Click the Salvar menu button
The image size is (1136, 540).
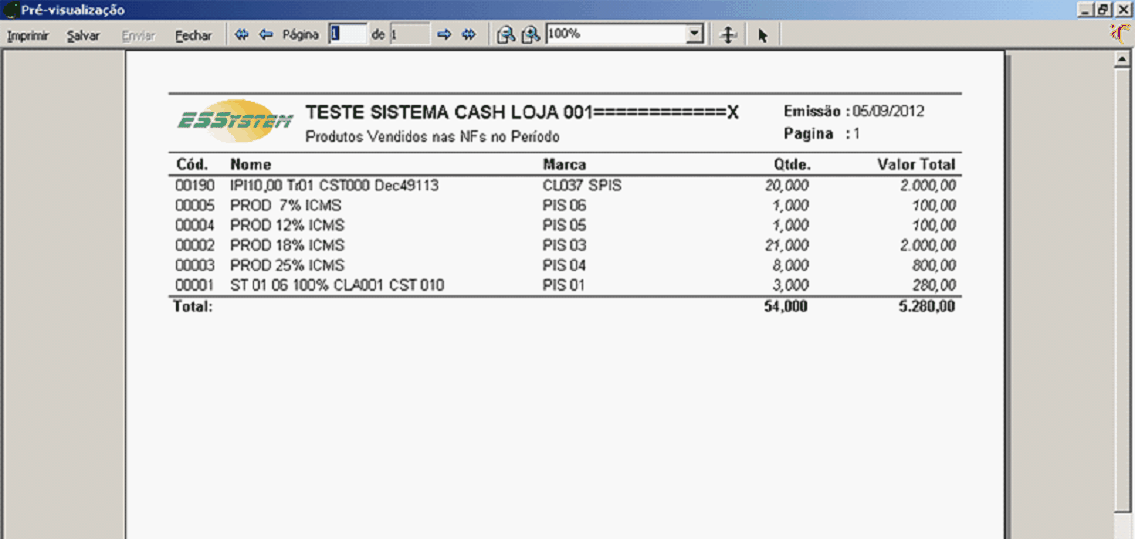83,35
